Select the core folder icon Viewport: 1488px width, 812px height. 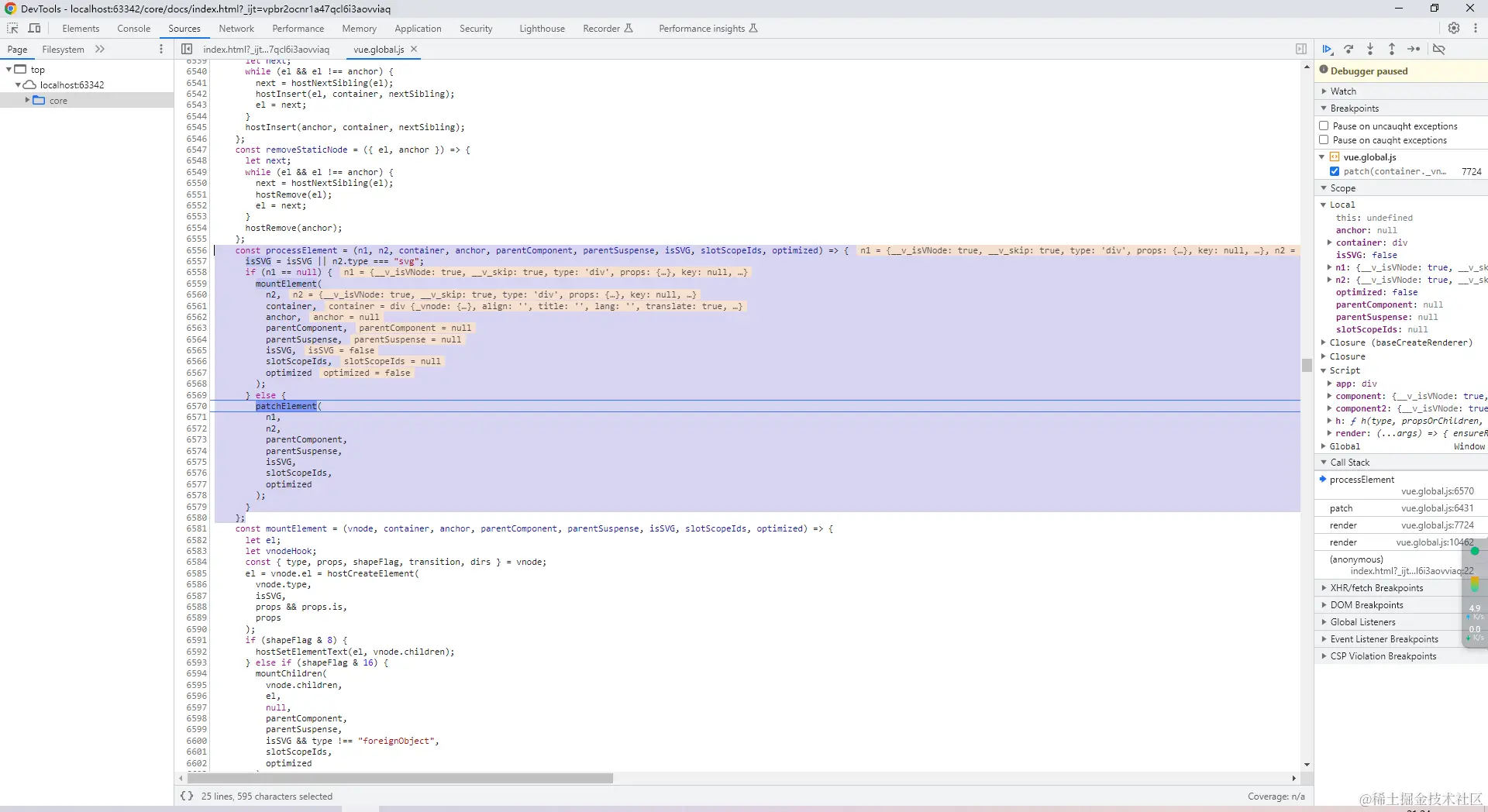click(39, 101)
